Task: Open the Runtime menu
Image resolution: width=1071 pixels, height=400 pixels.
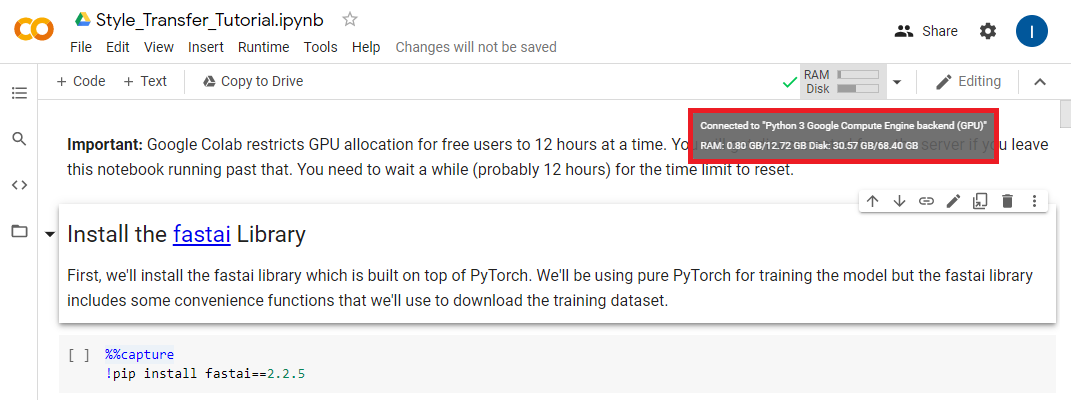Action: click(264, 47)
